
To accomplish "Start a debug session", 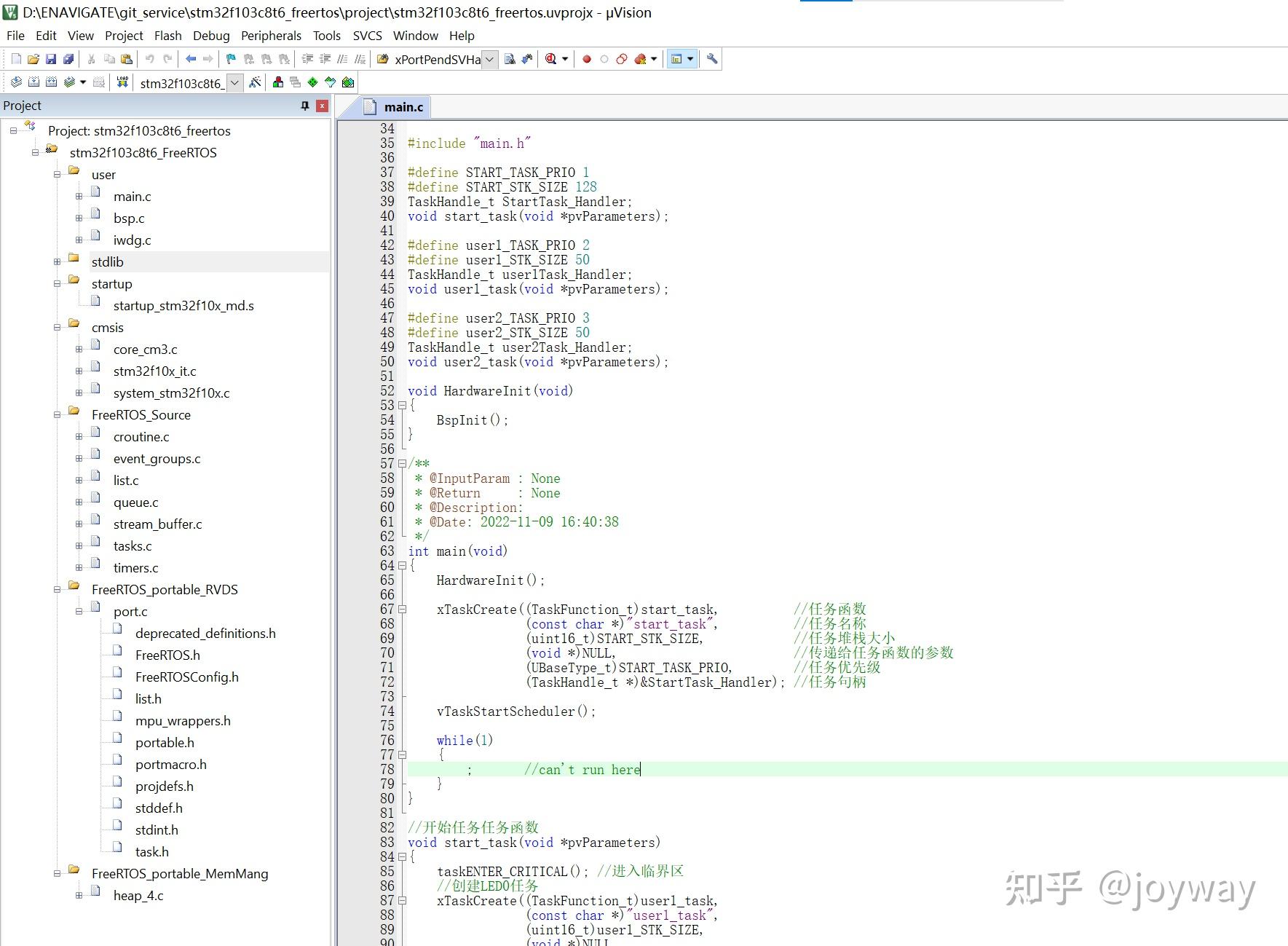I will coord(550,59).
